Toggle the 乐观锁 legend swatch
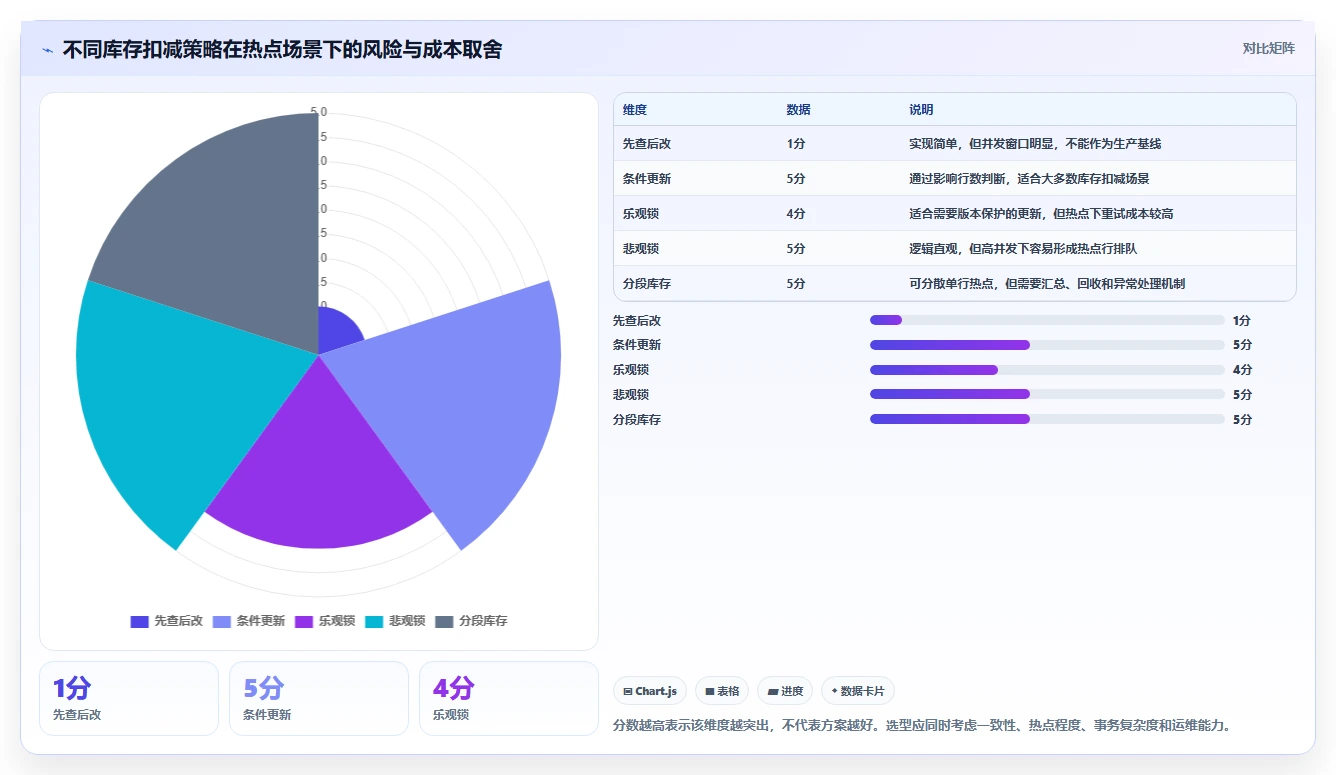The height and width of the screenshot is (775, 1336). coord(304,621)
